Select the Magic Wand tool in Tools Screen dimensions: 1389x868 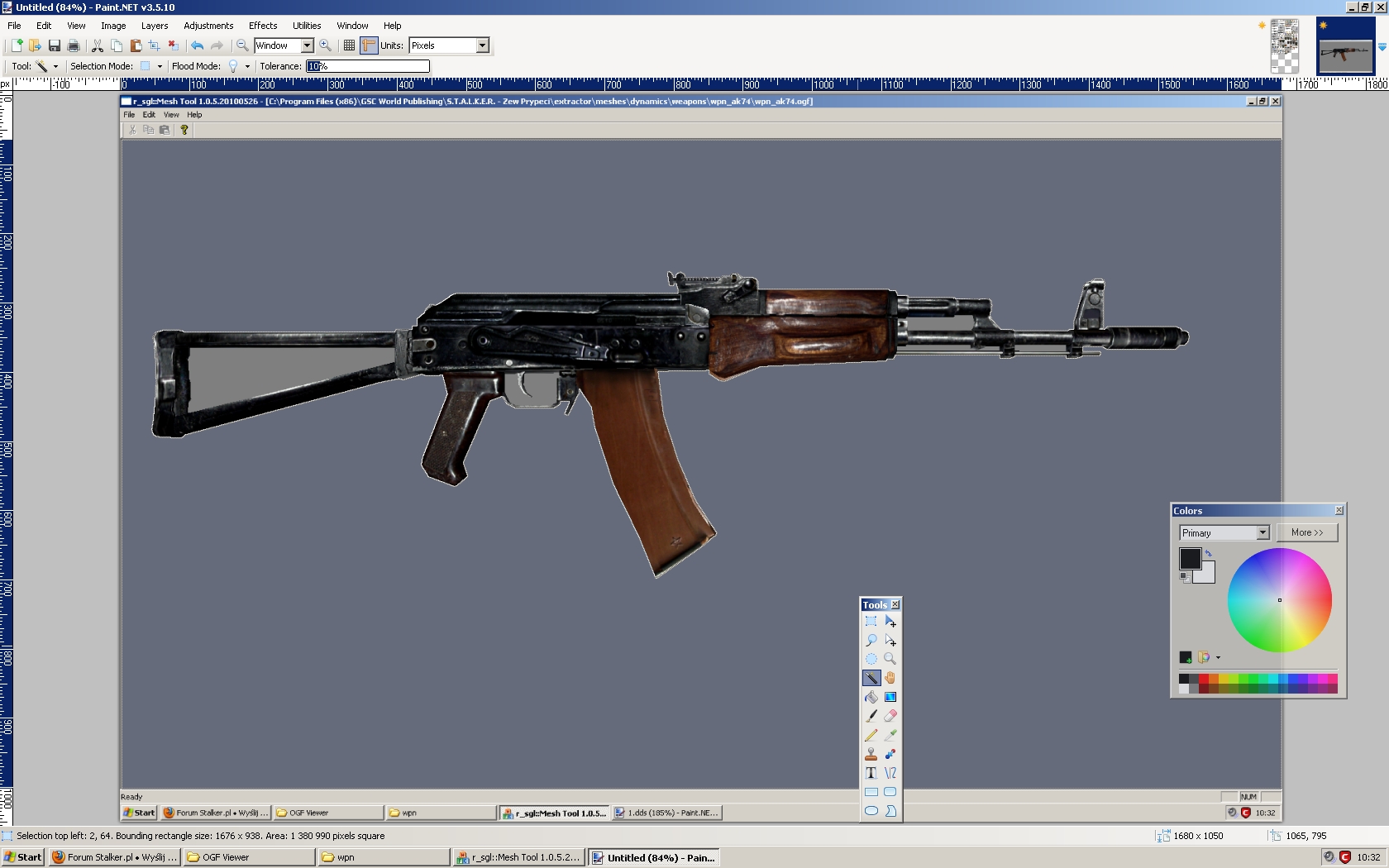tap(871, 678)
